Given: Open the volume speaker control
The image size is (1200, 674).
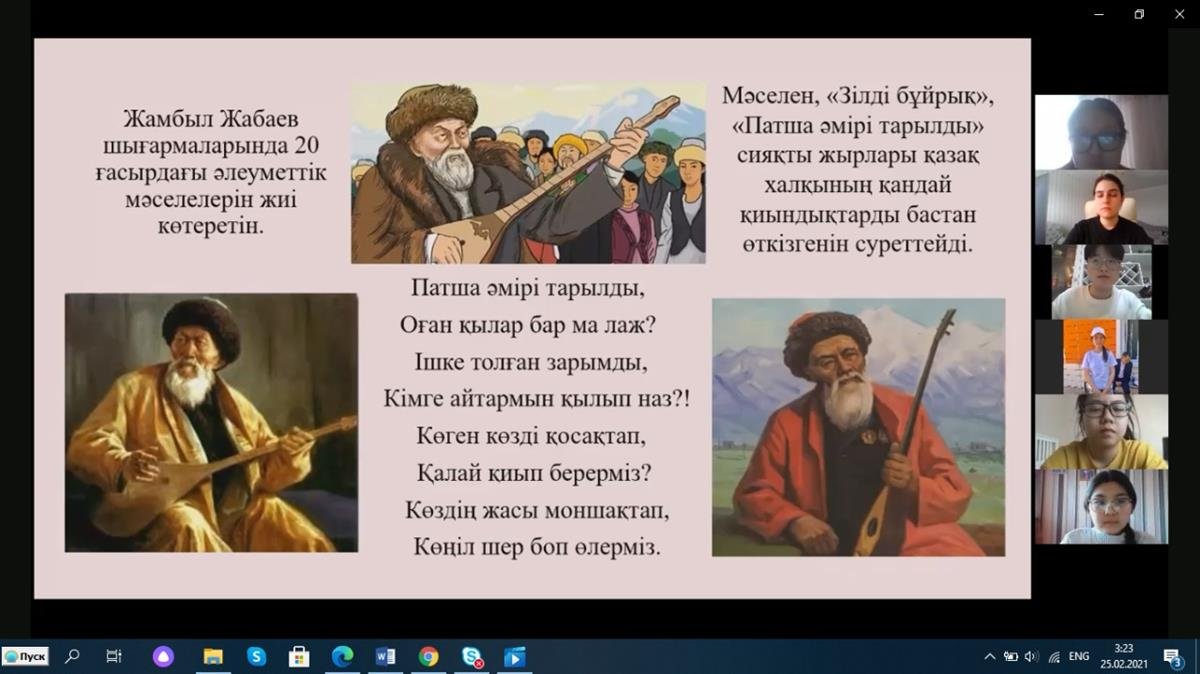Looking at the screenshot, I should point(1032,657).
